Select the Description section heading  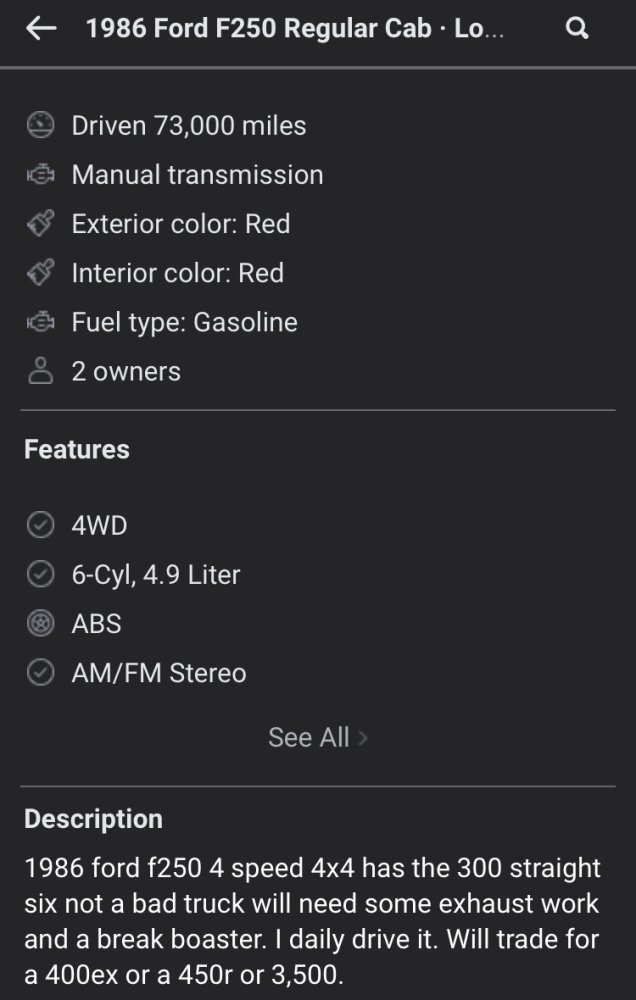[x=93, y=820]
